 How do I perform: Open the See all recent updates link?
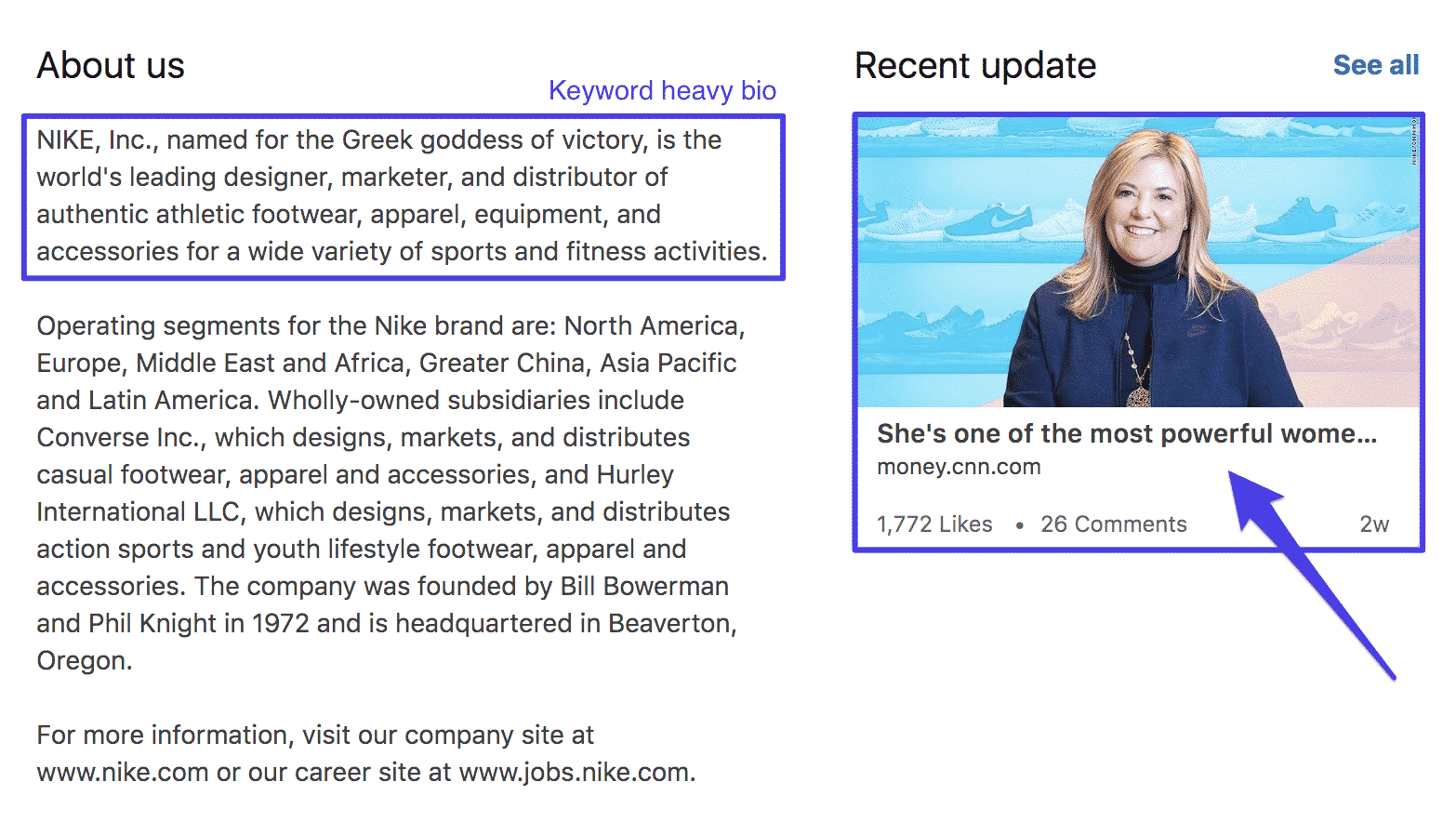tap(1376, 65)
